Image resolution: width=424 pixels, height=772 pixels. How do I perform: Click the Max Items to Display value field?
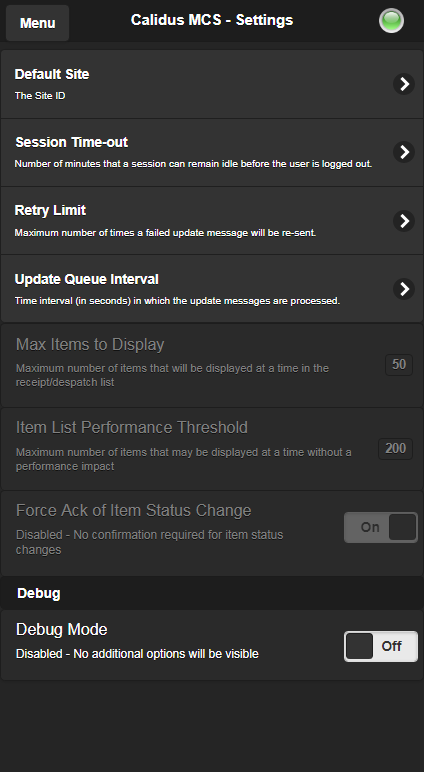pyautogui.click(x=399, y=365)
